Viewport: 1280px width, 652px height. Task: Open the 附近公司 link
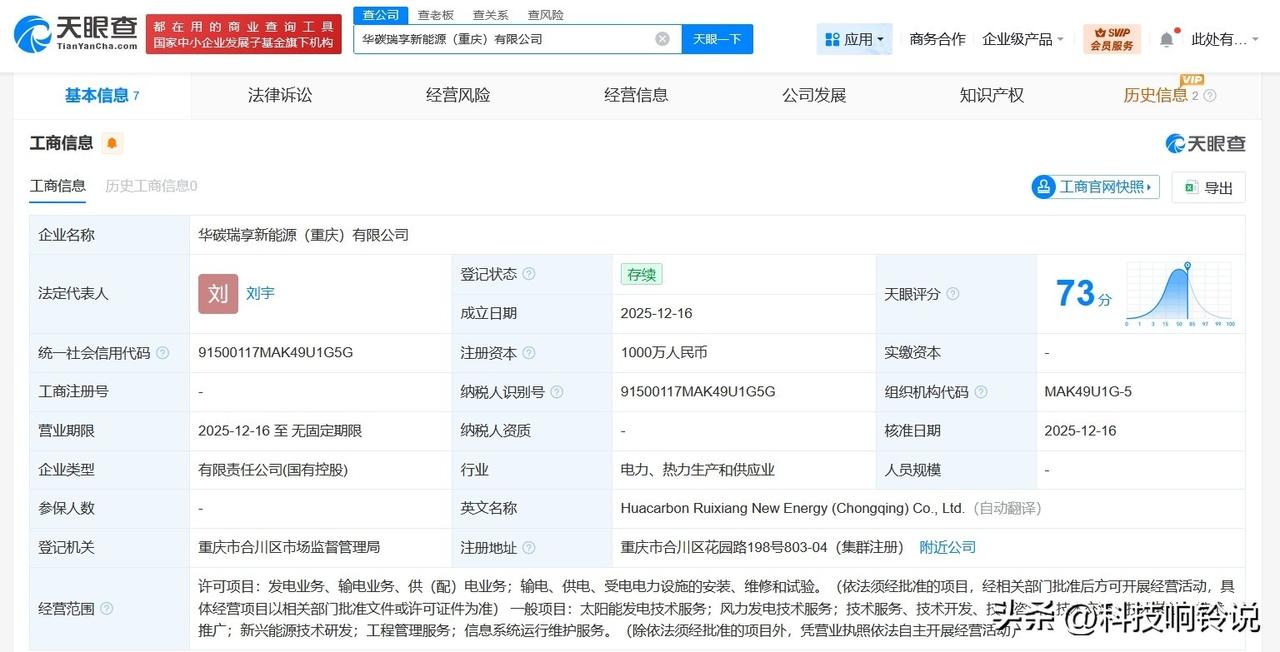(946, 547)
